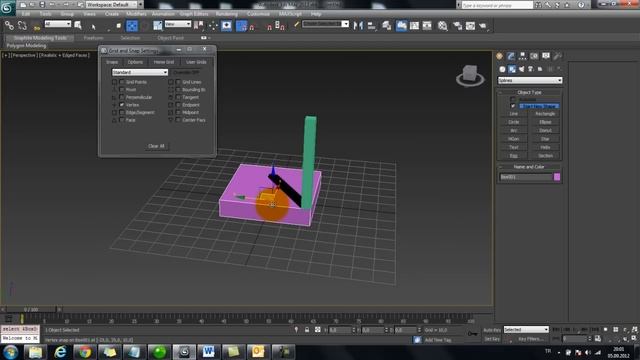Screen dimensions: 640x360
Task: Open Render Setup from the main toolbar
Action: click(458, 26)
